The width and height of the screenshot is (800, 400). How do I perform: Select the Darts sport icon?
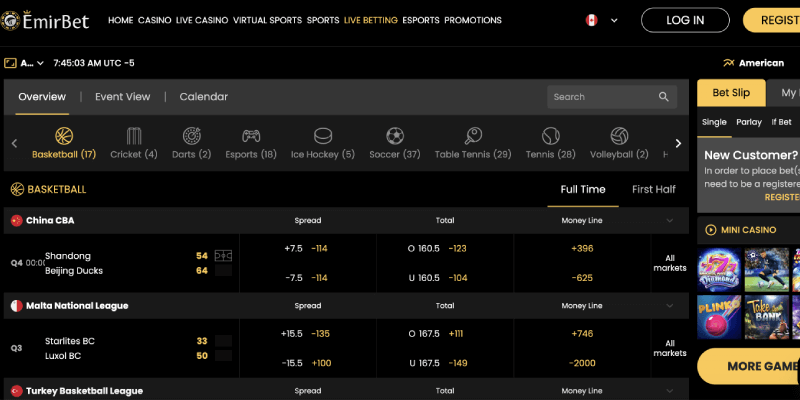point(191,136)
